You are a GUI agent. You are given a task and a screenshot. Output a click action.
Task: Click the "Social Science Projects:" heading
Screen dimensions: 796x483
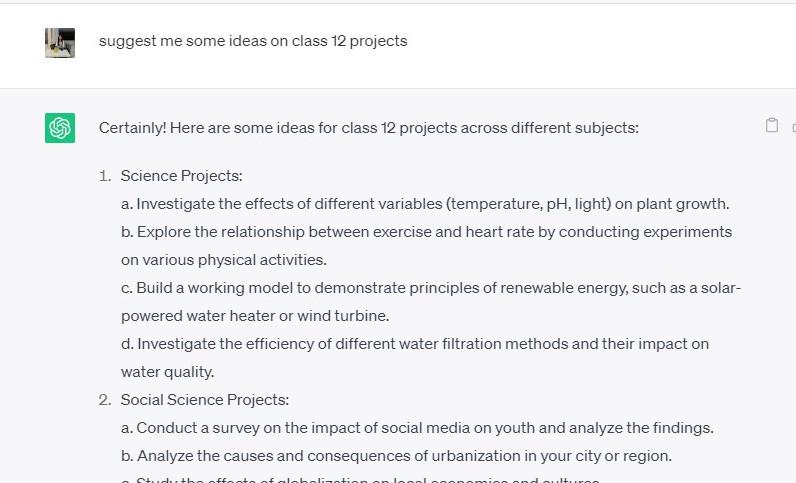(205, 400)
